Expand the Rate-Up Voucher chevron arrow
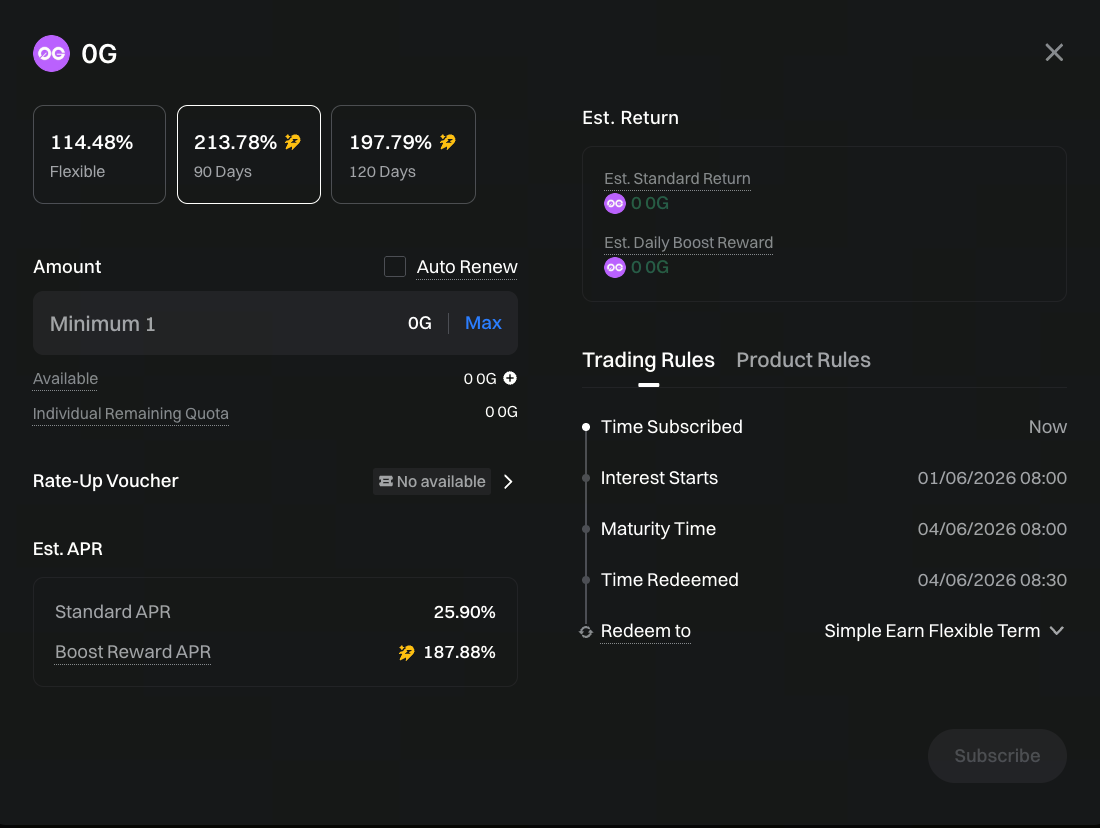1100x828 pixels. click(508, 481)
